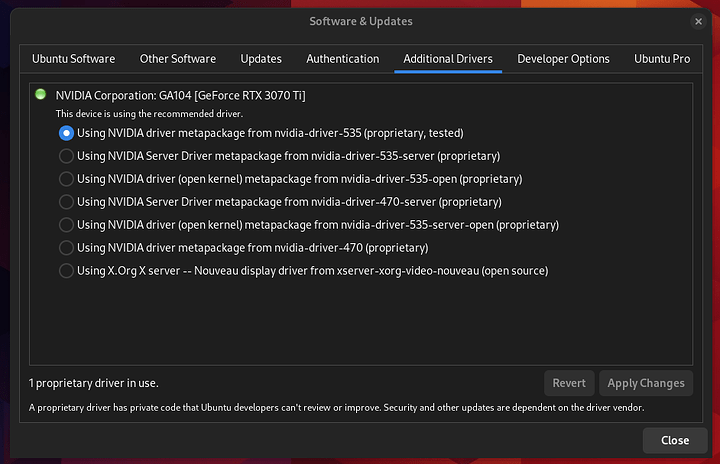
Task: Select the nvidia-driver-470 proprietary driver
Action: point(67,248)
